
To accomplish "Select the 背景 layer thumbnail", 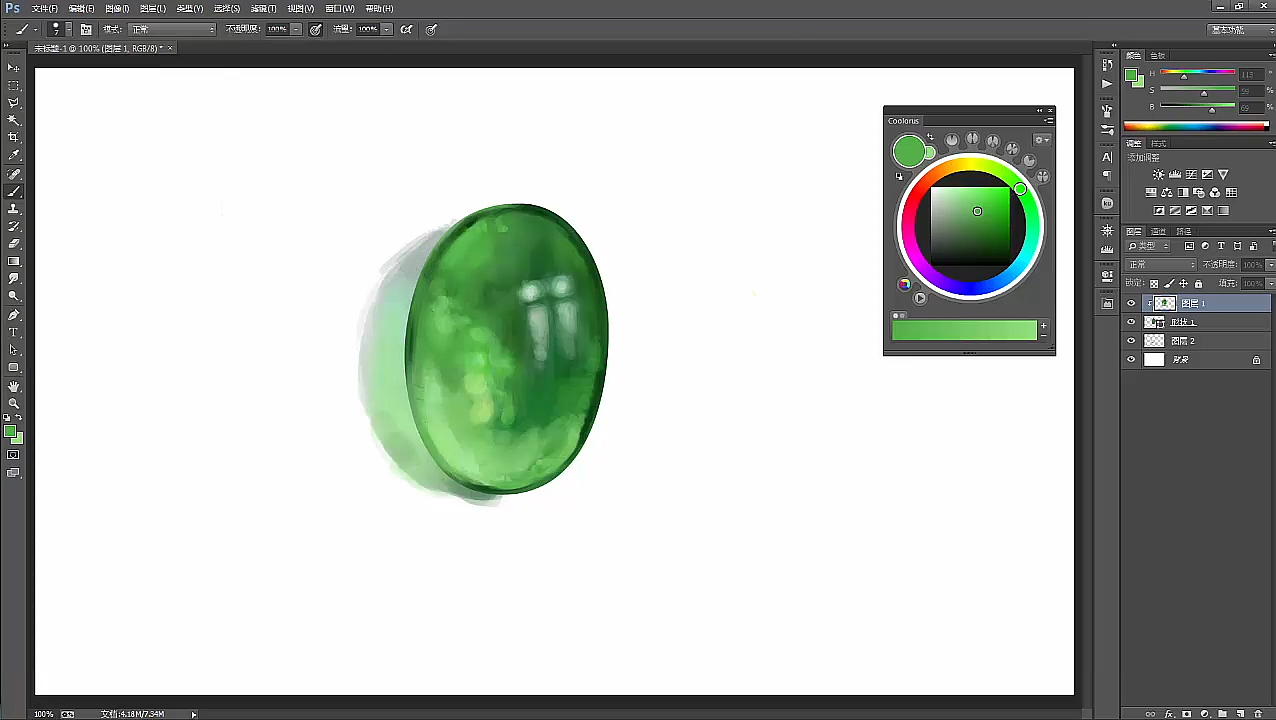I will click(x=1154, y=360).
